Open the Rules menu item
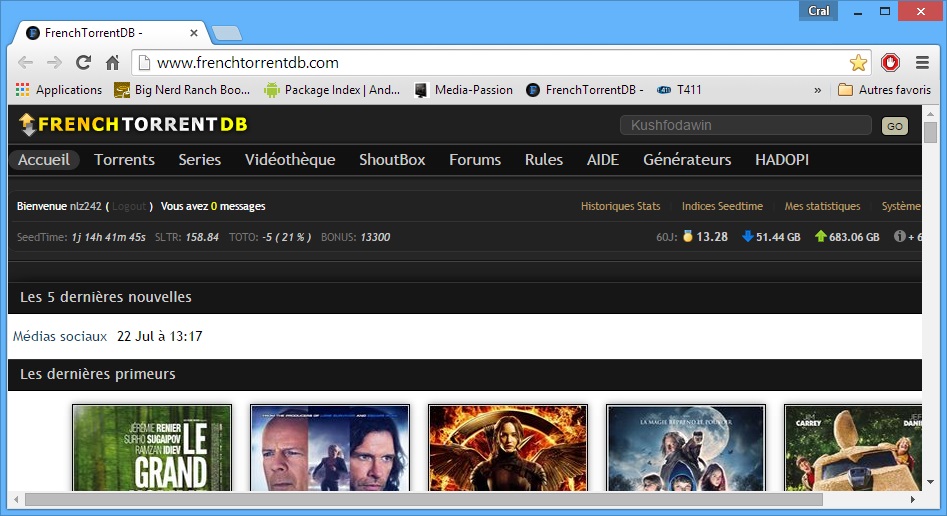Screen dimensions: 947x516 (x=544, y=160)
